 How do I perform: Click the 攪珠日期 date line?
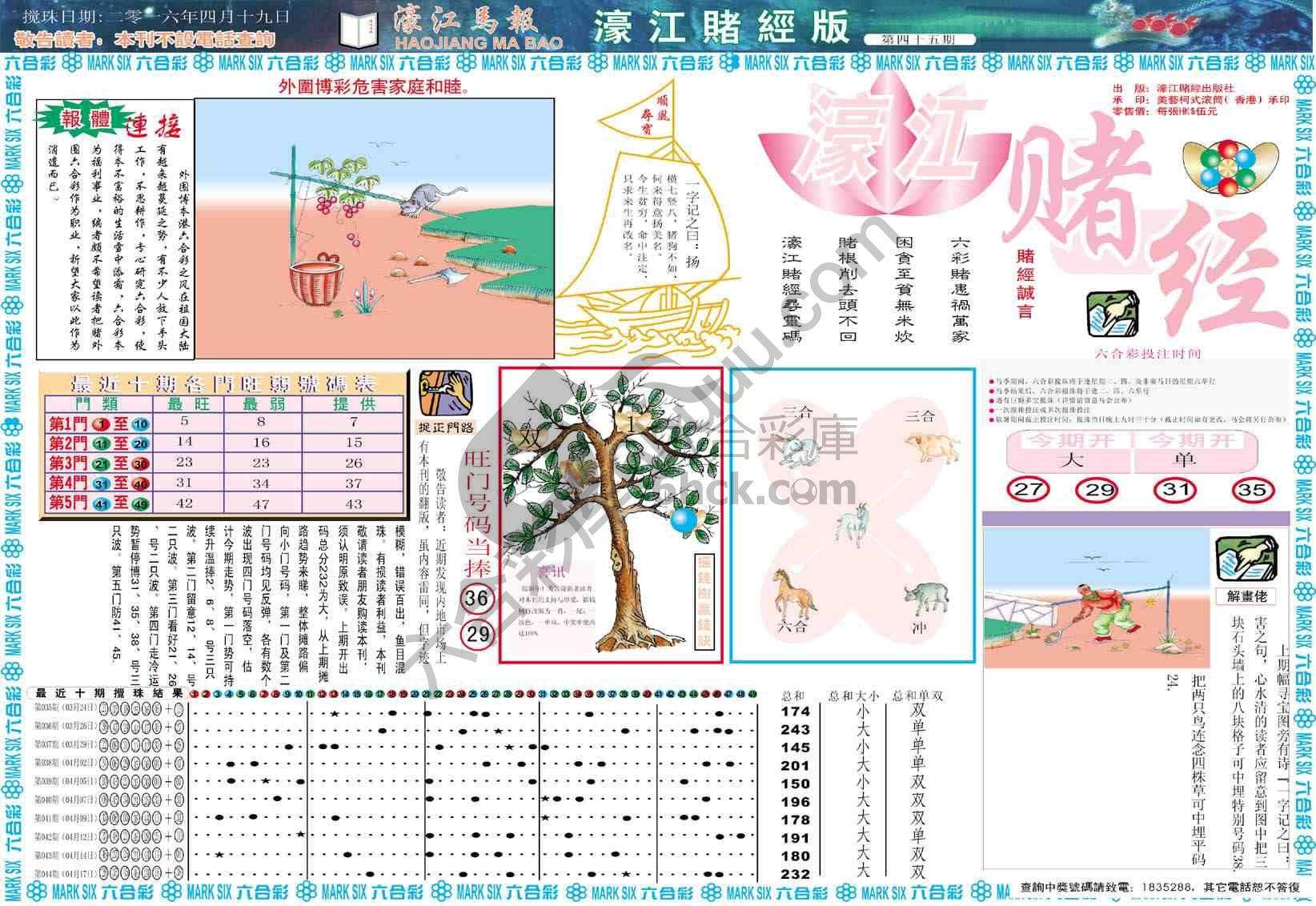point(156,16)
